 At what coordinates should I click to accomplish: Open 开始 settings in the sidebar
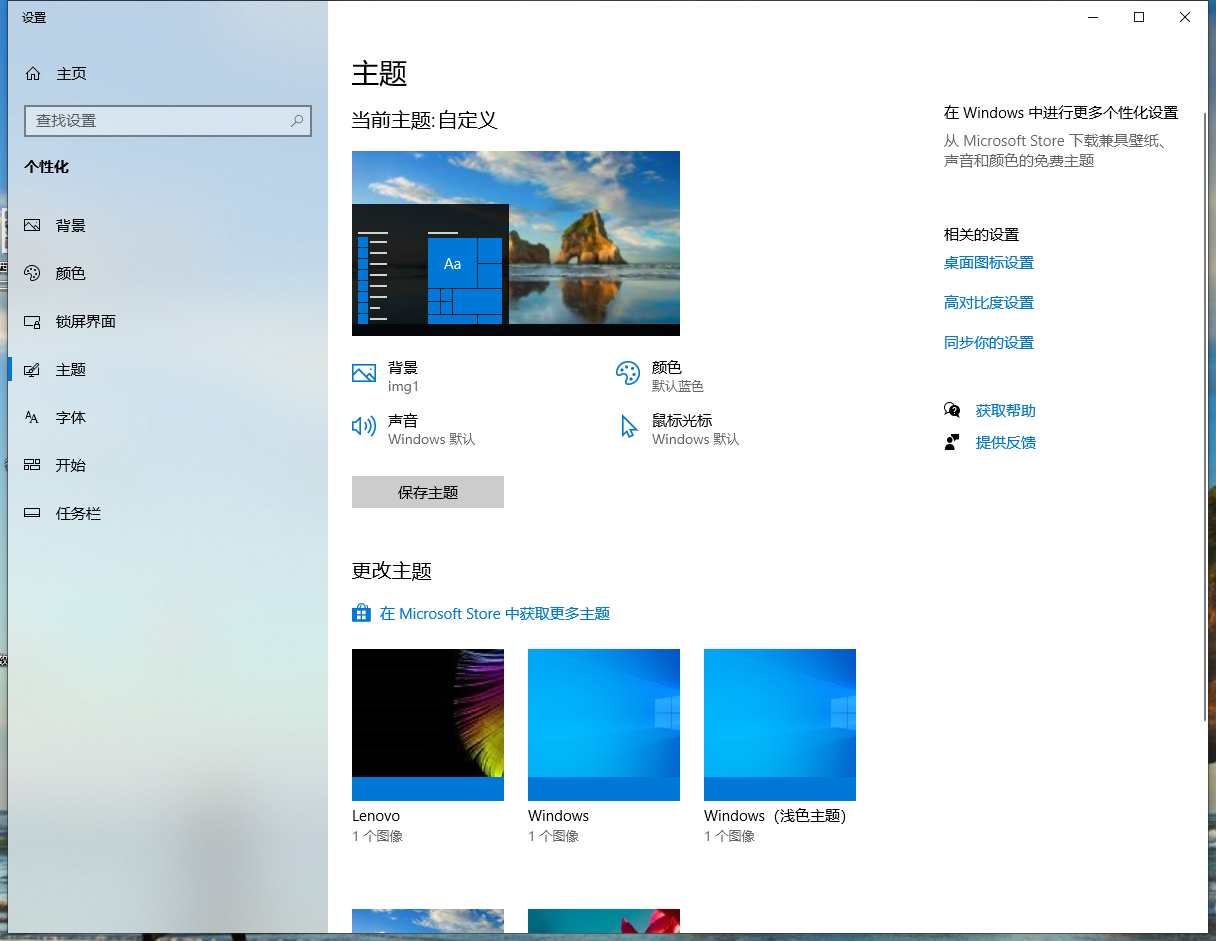168,466
